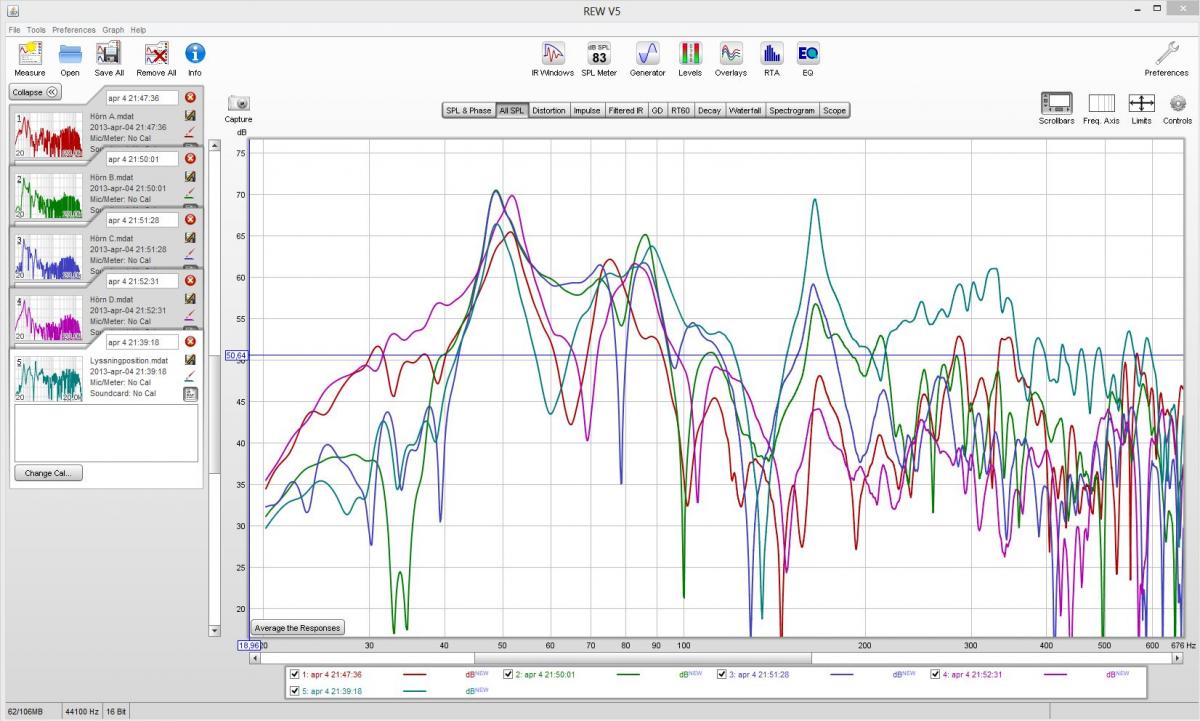Screen dimensions: 1200x721
Task: Click the notes icon for Lyssningposition.mdat
Action: click(x=190, y=361)
